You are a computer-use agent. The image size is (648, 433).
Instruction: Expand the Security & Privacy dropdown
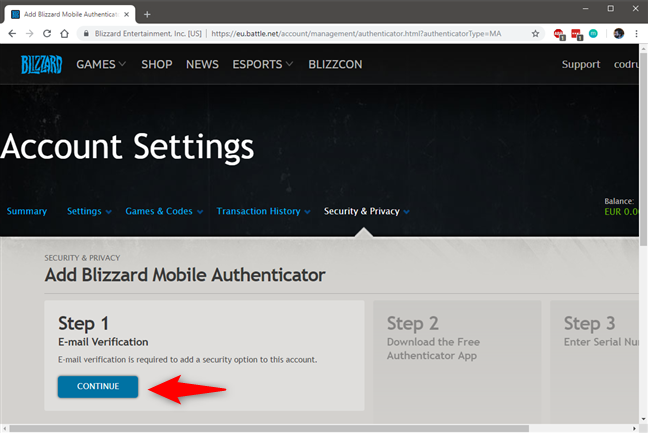(367, 211)
